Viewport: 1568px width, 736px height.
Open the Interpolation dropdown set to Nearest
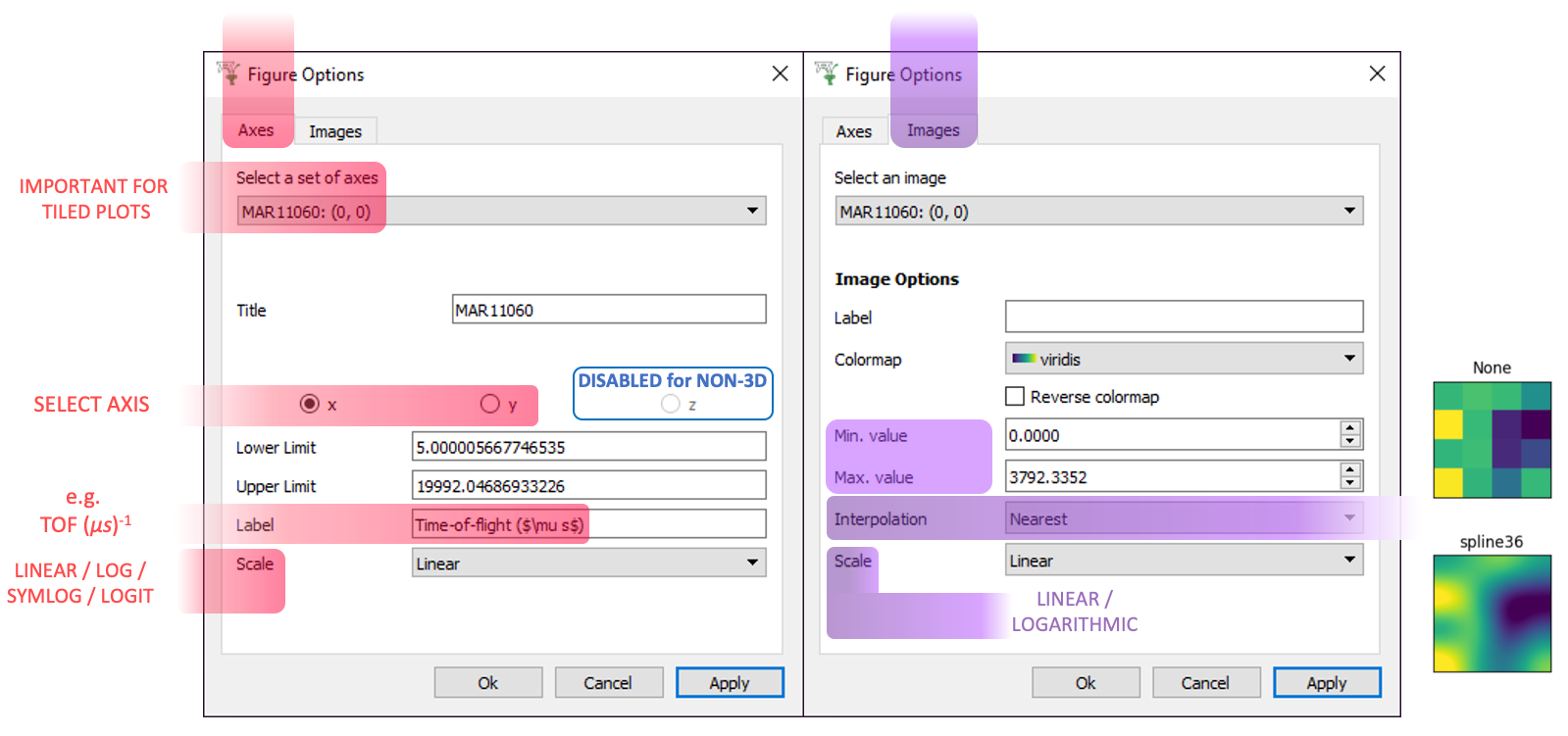click(x=1184, y=518)
